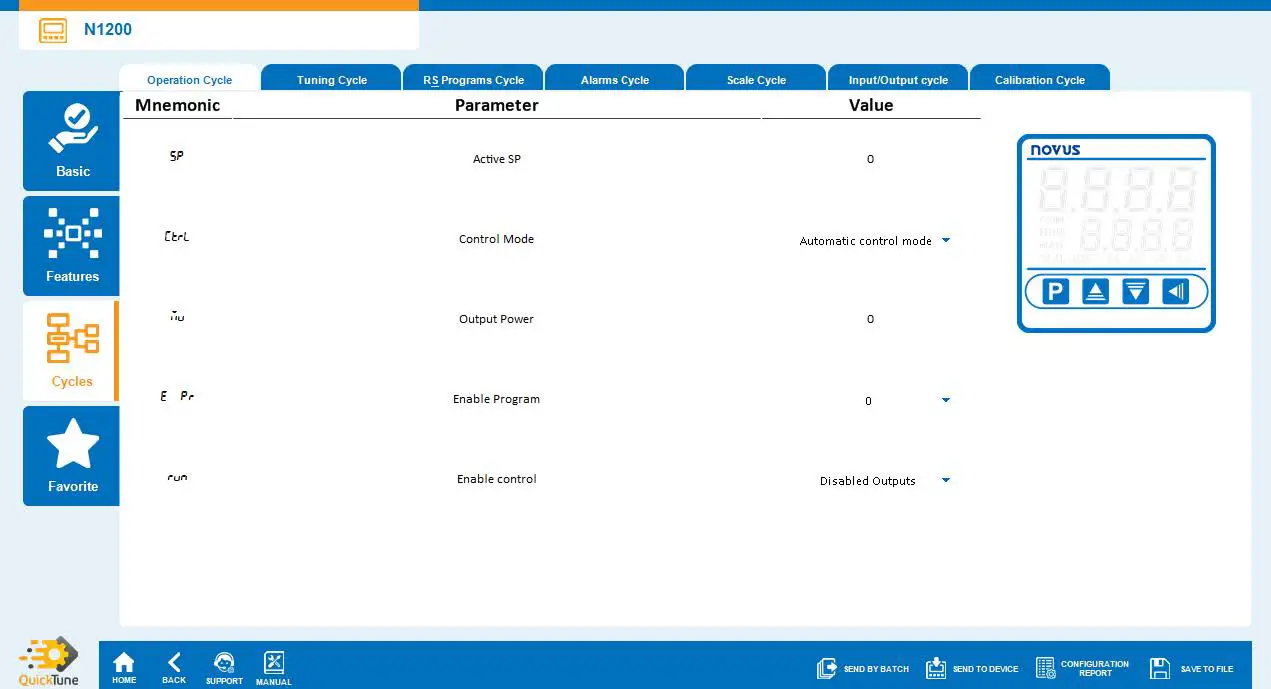This screenshot has height=689, width=1271.
Task: Open the Basic configuration section
Action: (71, 140)
